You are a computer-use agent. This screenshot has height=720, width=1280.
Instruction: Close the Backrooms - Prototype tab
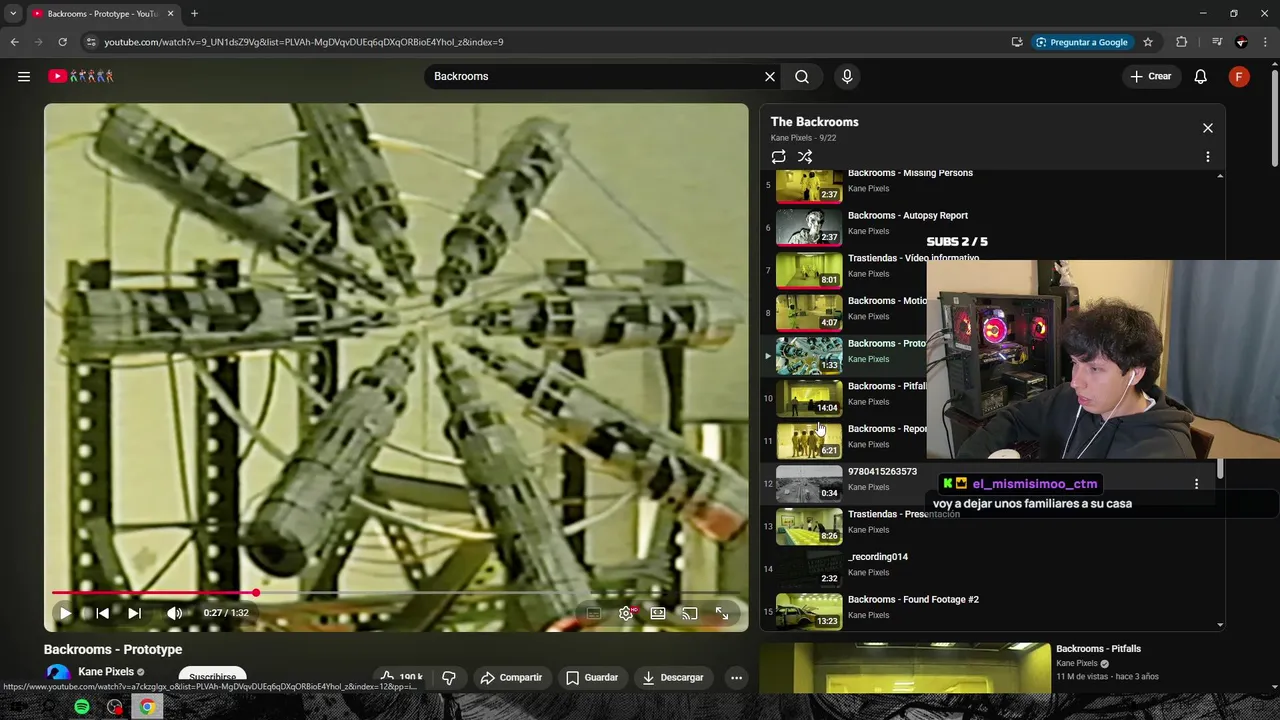tap(170, 14)
